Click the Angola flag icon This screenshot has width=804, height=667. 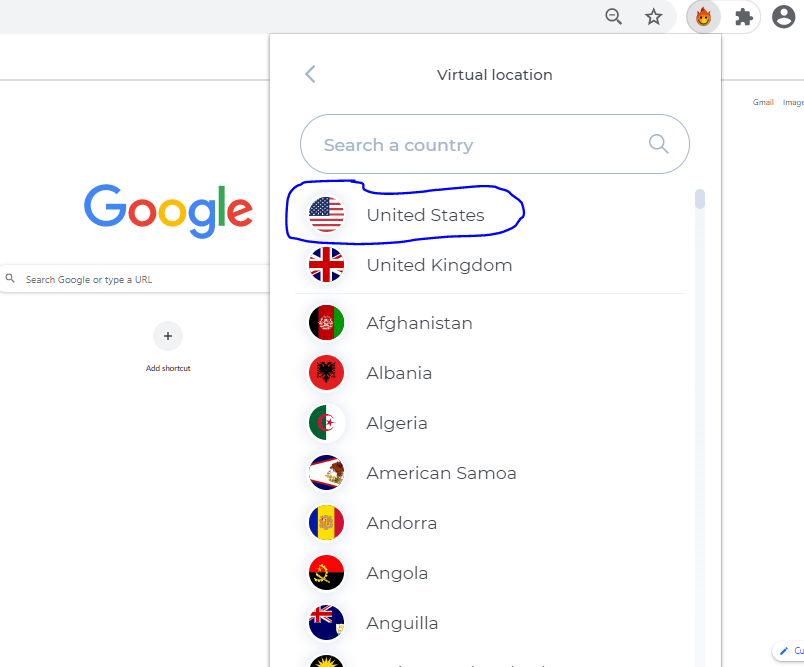click(326, 573)
